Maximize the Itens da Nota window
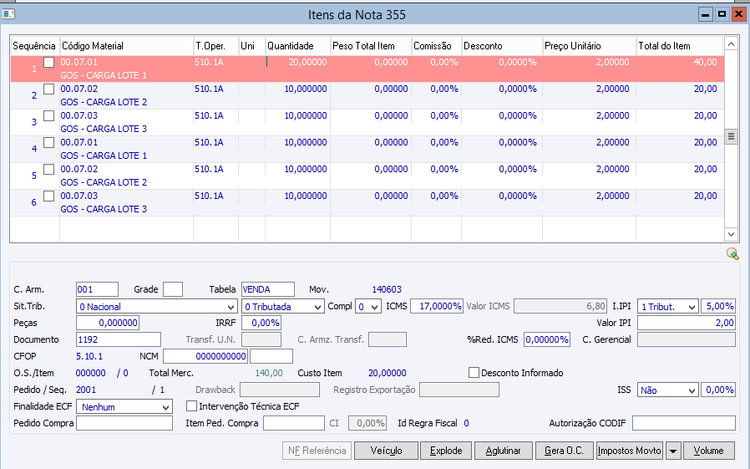 coord(721,16)
